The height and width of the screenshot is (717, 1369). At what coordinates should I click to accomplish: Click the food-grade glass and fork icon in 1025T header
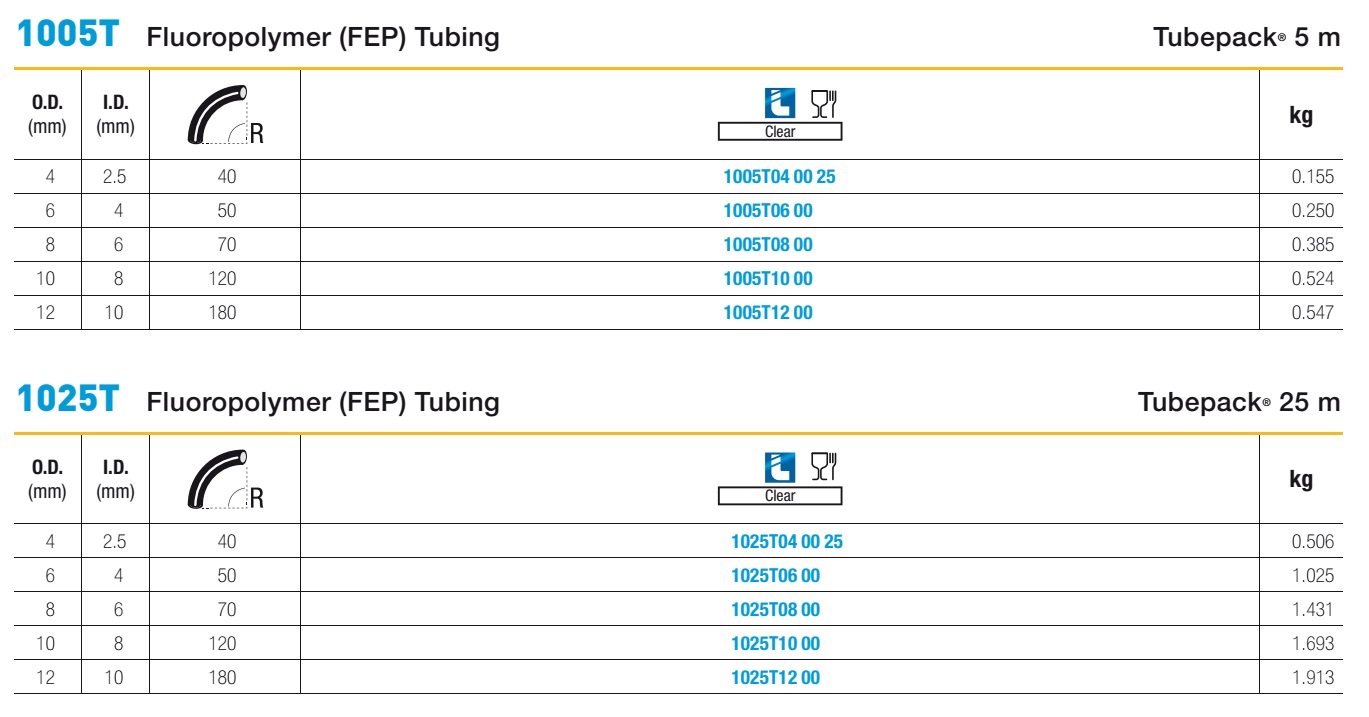[x=823, y=467]
